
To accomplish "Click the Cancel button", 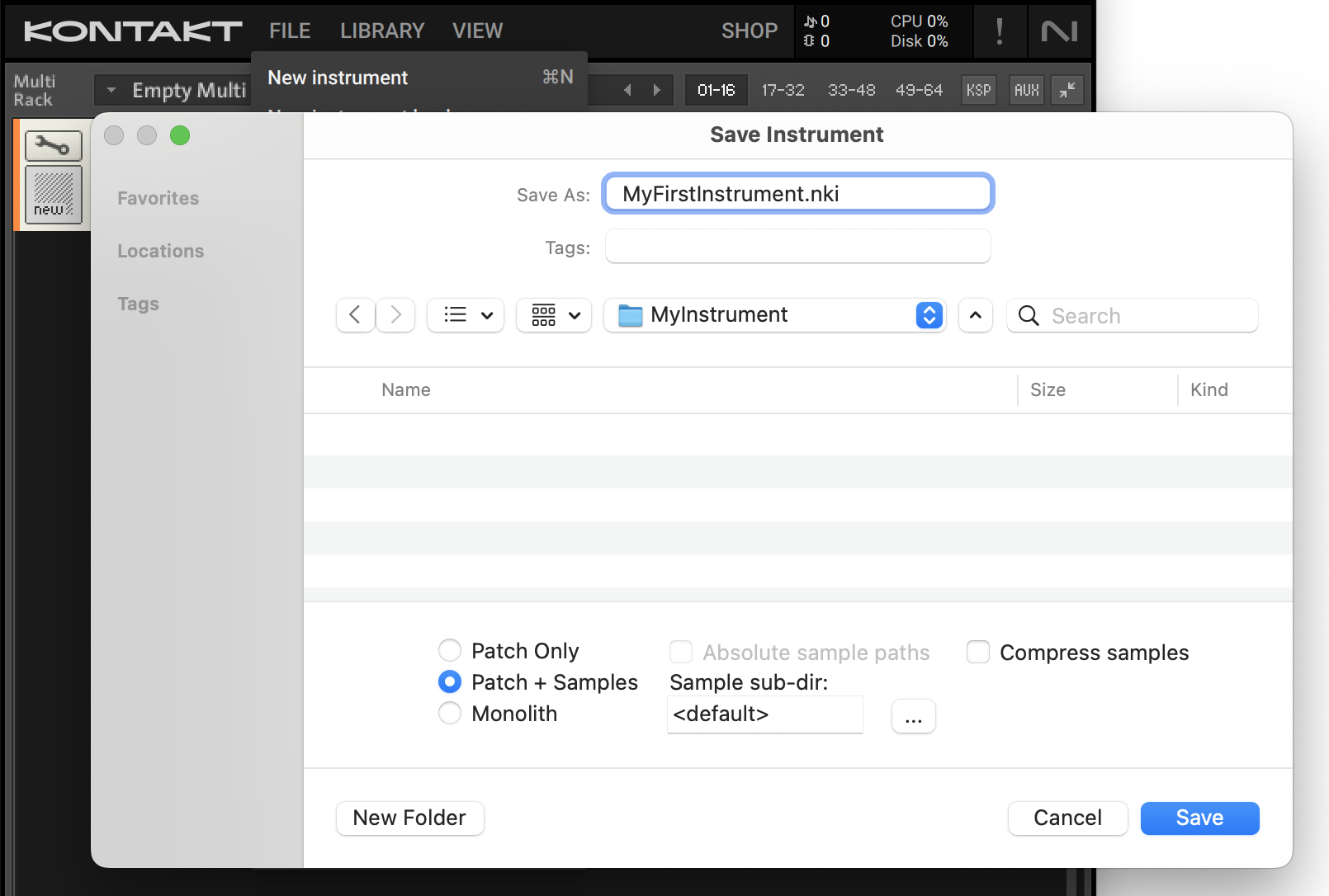I will (x=1067, y=818).
